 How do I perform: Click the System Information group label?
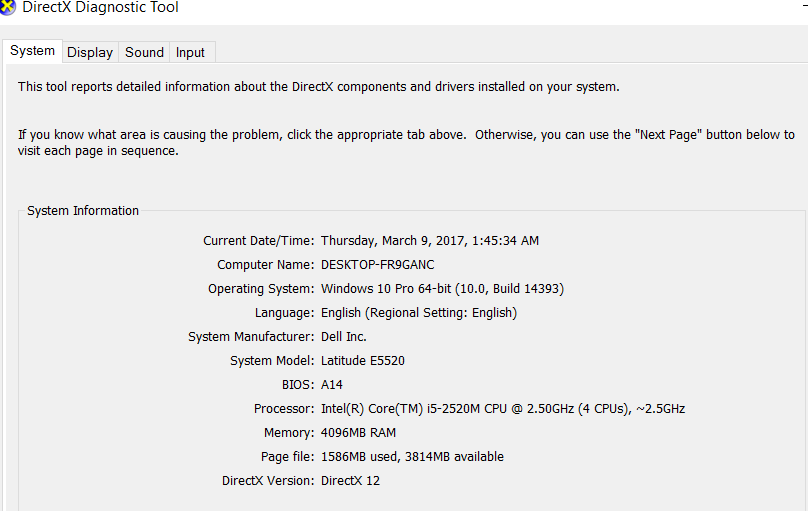click(x=83, y=211)
